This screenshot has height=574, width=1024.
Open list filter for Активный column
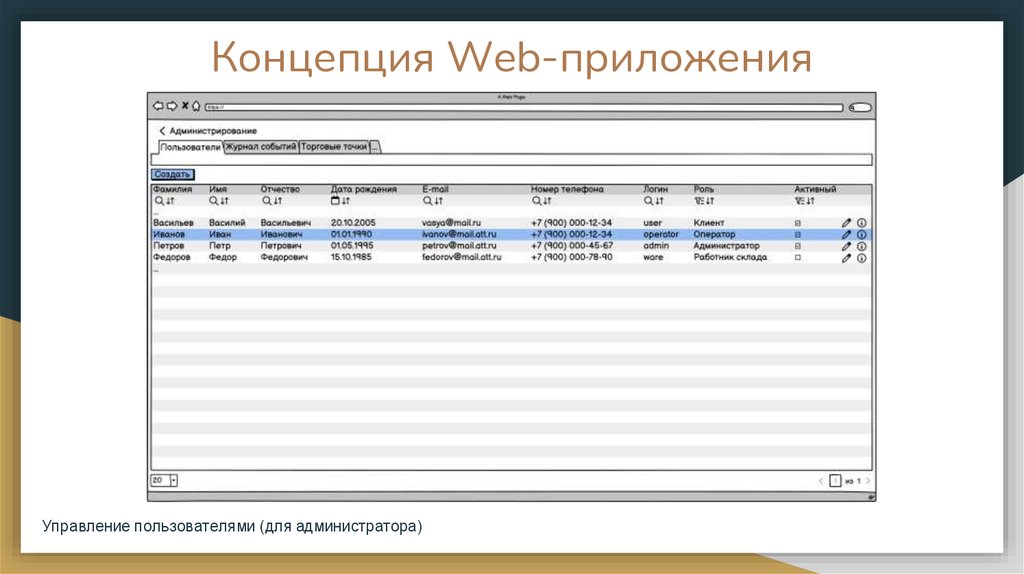(799, 201)
